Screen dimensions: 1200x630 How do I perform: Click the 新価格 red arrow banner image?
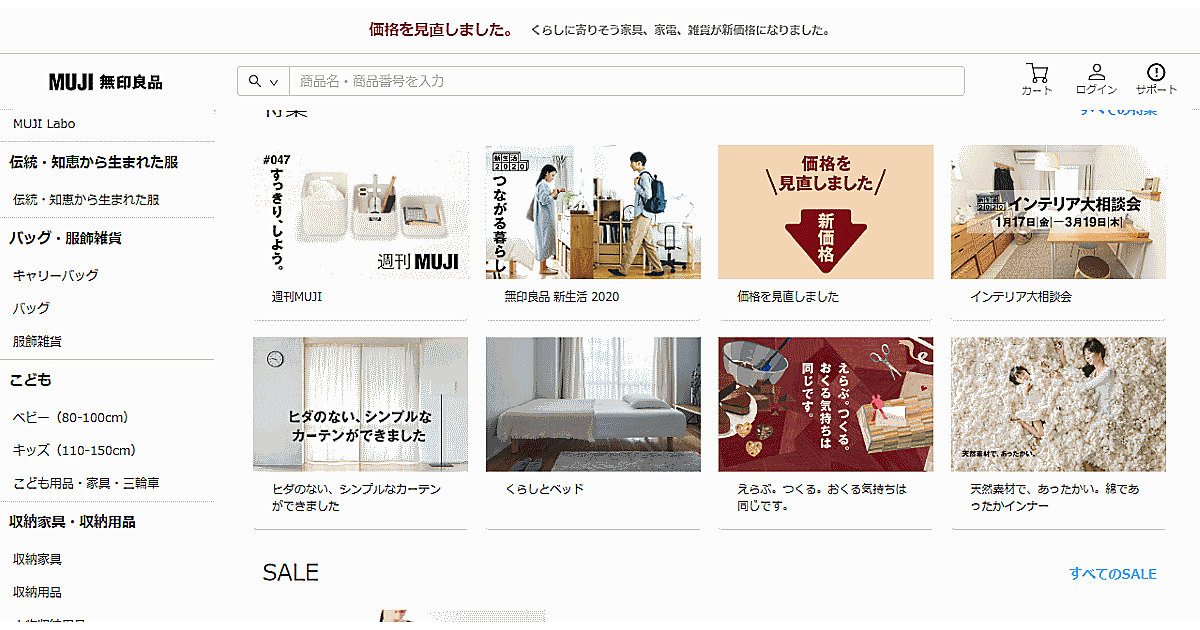click(826, 212)
